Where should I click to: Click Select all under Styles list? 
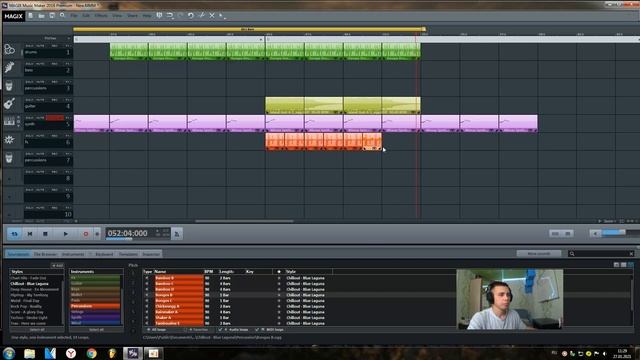pos(37,329)
